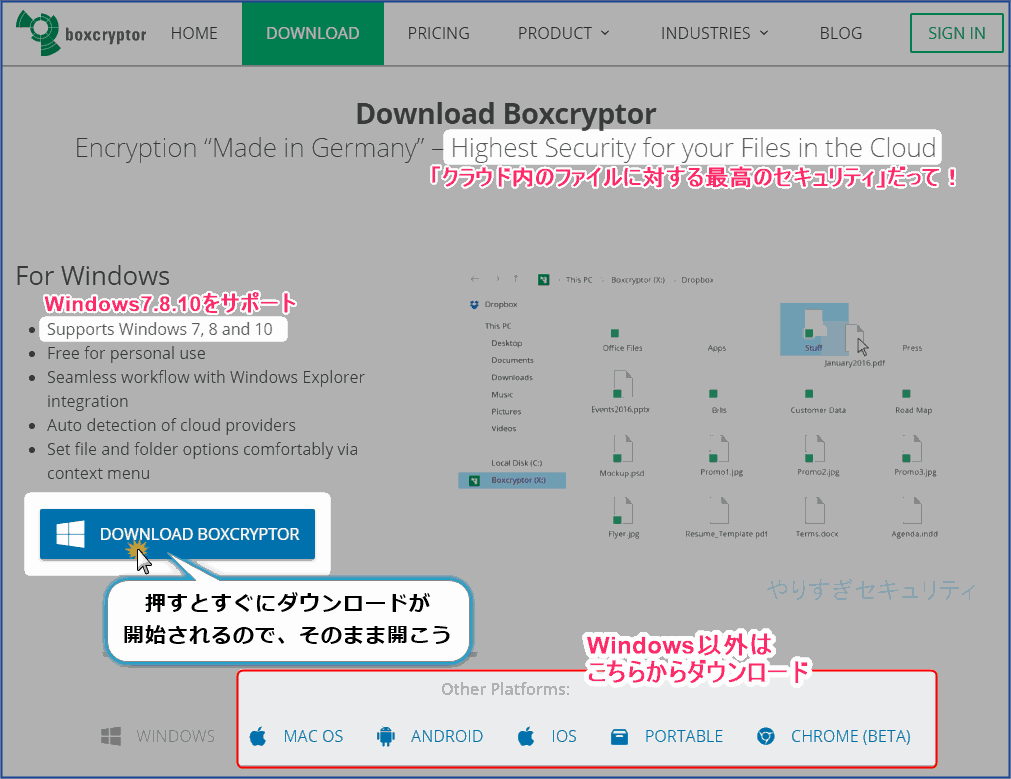Open the MAC OS download link
This screenshot has height=779, width=1011.
313,736
